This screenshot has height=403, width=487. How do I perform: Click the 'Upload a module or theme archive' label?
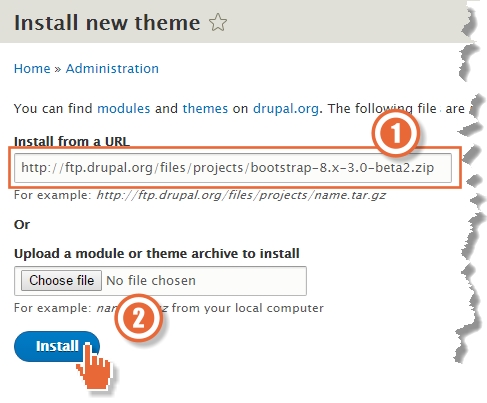(157, 254)
